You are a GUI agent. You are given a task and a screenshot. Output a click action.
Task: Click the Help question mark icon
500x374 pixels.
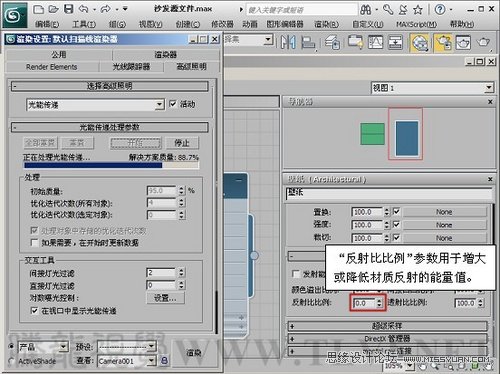coord(440,9)
